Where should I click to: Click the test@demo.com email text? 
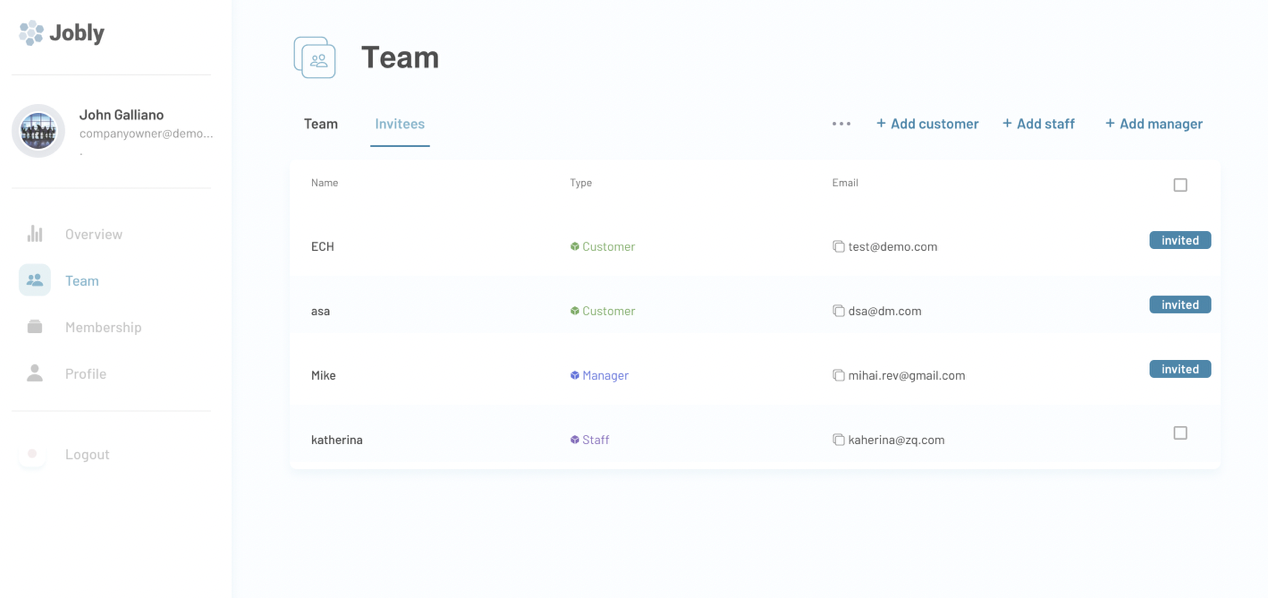coord(893,247)
